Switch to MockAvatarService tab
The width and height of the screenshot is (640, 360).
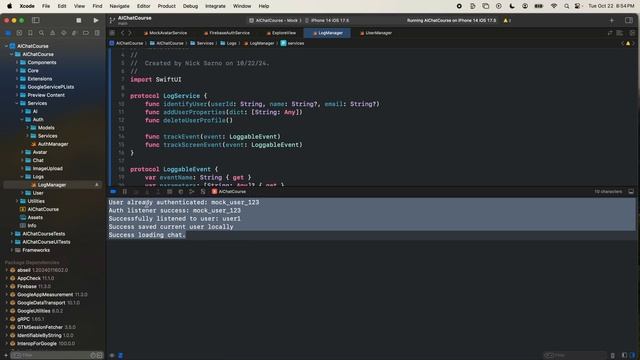(x=165, y=33)
